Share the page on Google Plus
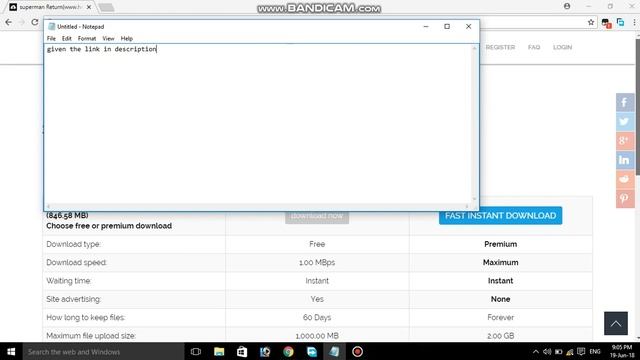The height and width of the screenshot is (360, 640). tap(624, 140)
